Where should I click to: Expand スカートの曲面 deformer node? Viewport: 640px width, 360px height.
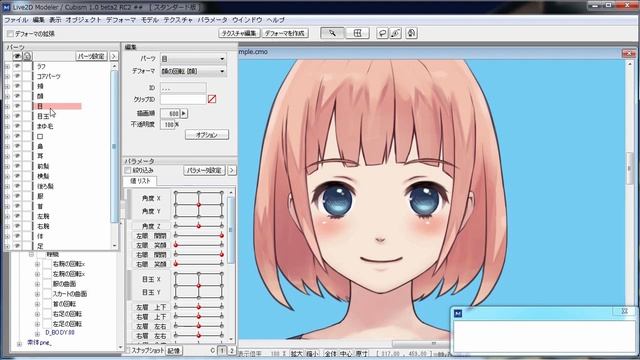click(x=38, y=294)
